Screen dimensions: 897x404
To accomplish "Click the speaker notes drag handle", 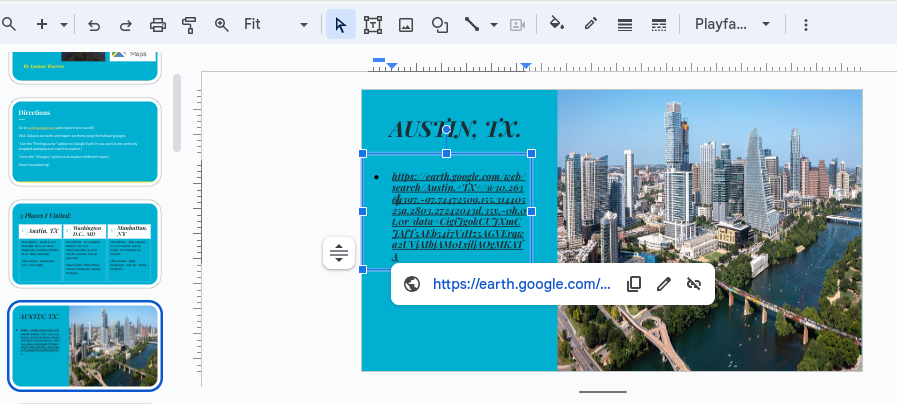I will point(602,392).
